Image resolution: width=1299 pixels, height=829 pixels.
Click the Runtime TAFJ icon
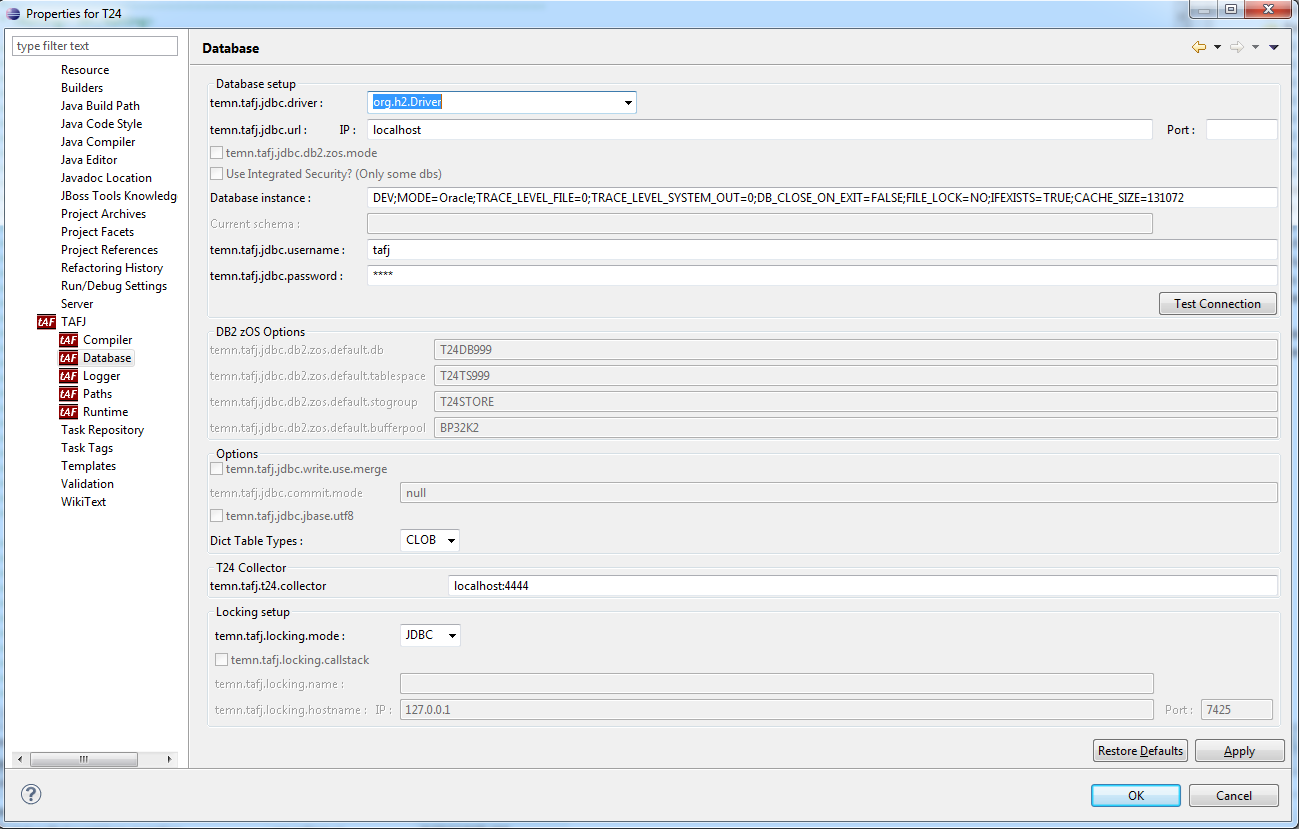click(x=68, y=412)
